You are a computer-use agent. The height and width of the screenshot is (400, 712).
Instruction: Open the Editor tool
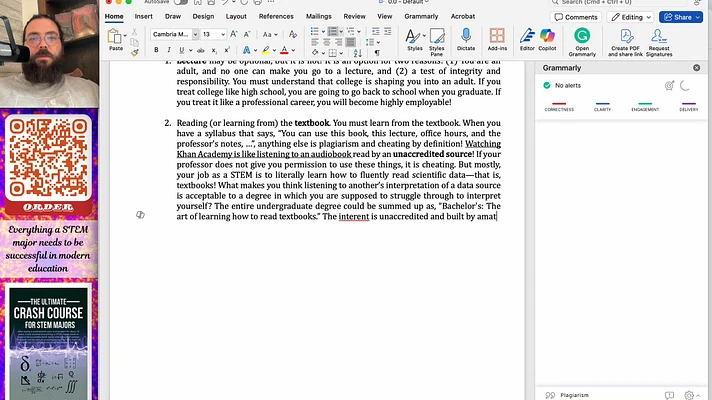(x=527, y=40)
